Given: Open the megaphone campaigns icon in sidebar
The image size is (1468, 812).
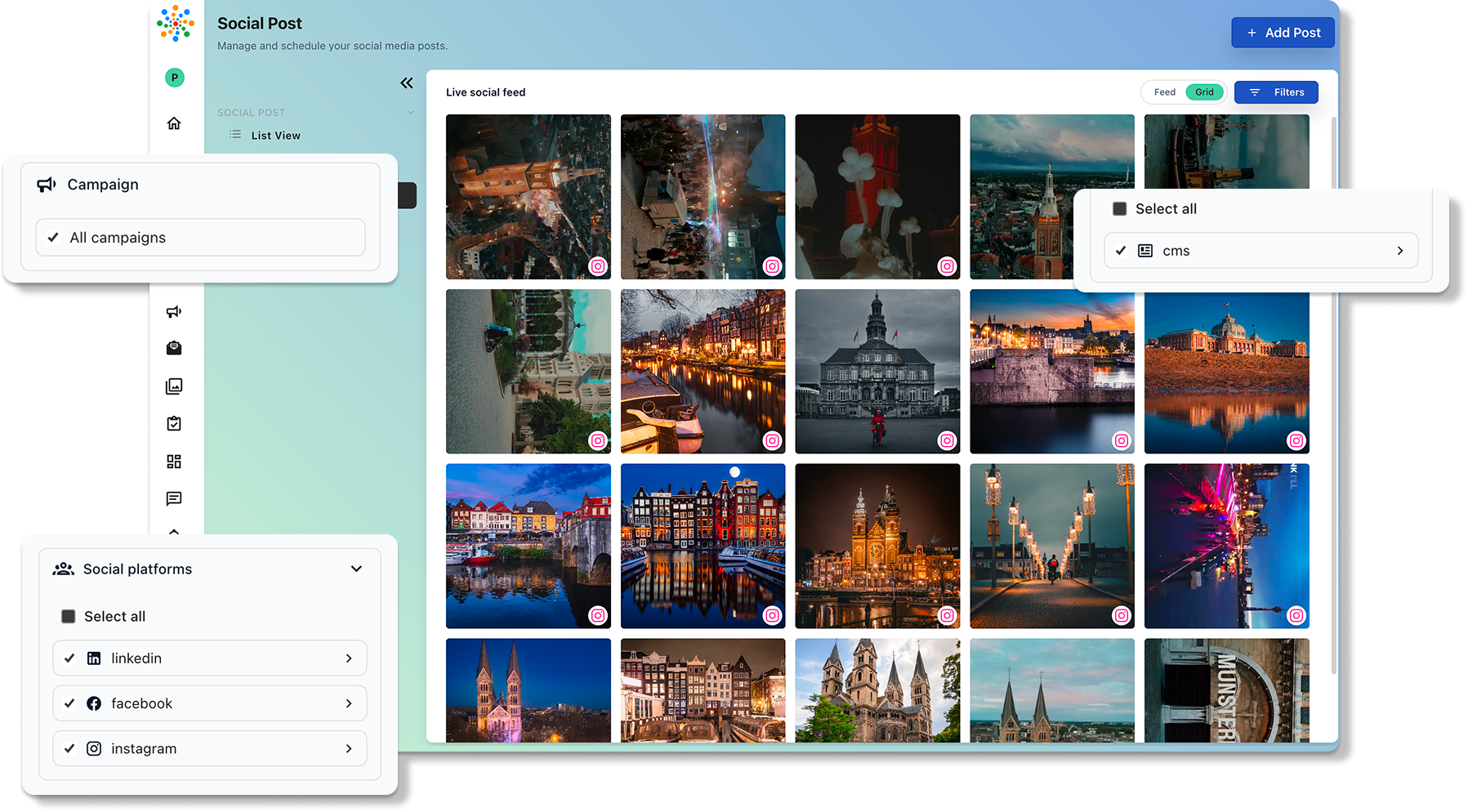Looking at the screenshot, I should pyautogui.click(x=174, y=311).
